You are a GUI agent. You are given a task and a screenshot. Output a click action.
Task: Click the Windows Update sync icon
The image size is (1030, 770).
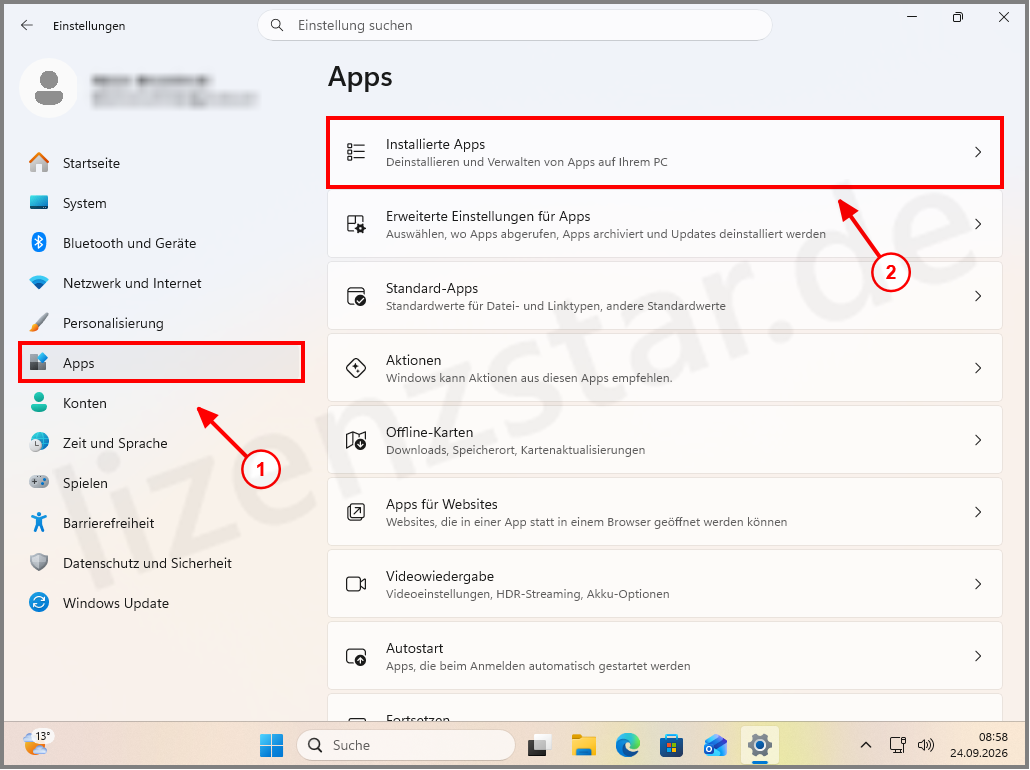tap(39, 602)
